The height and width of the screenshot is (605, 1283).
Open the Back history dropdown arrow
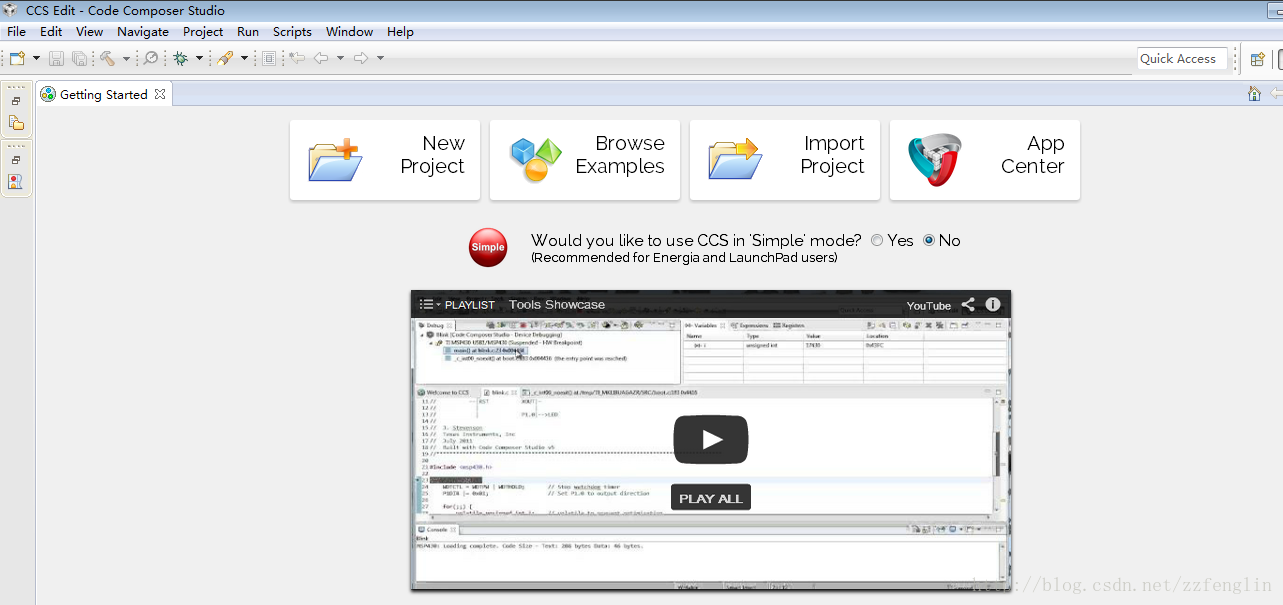(340, 59)
